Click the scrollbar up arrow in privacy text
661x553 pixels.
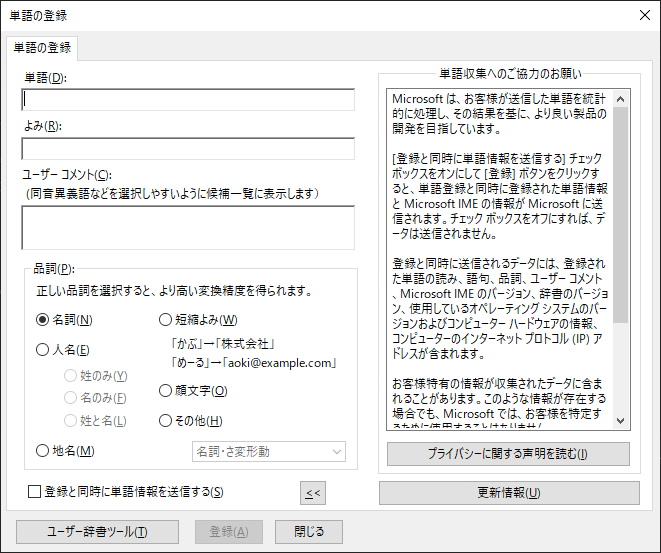pos(621,99)
